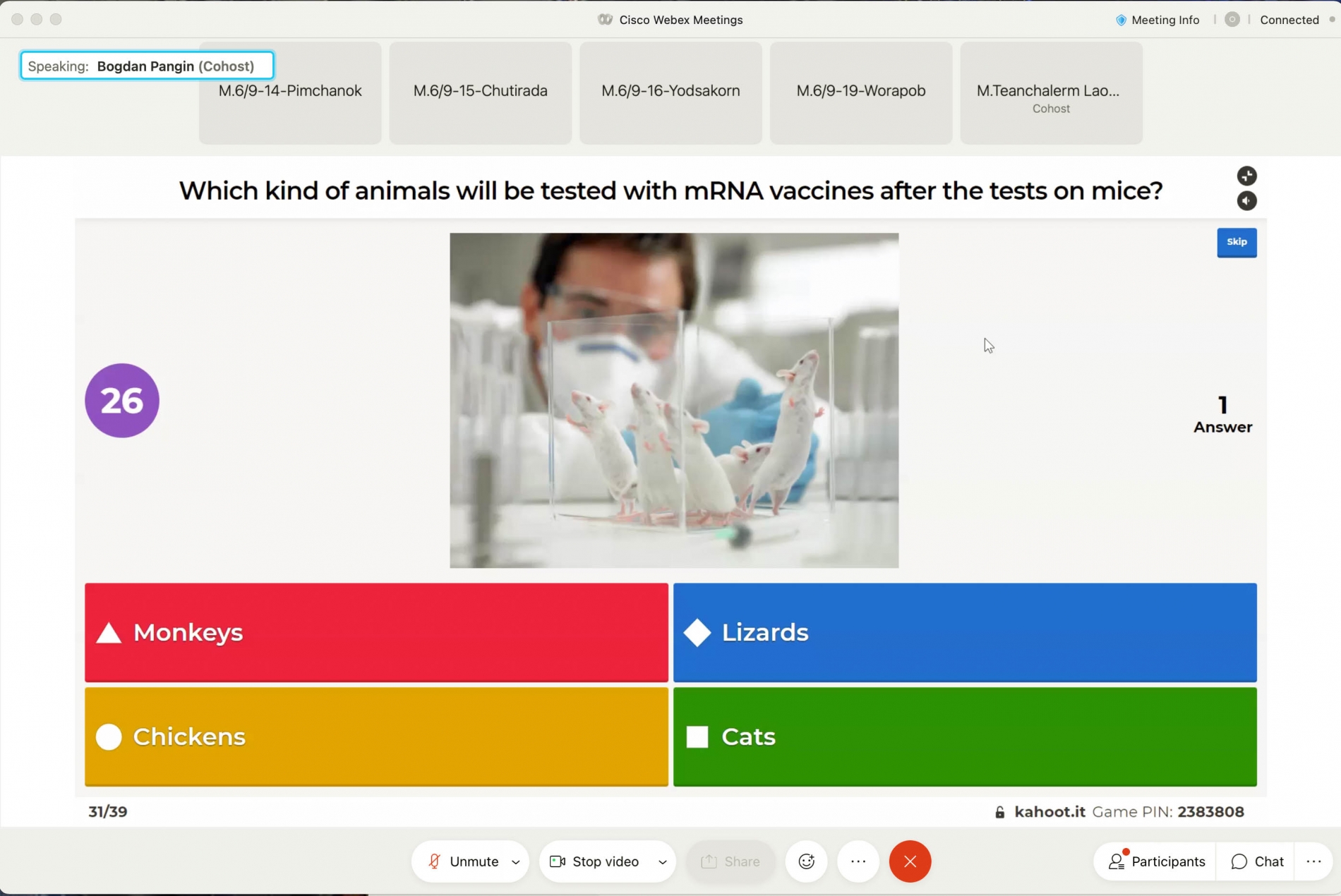The image size is (1341, 896).
Task: Select the red Monkeys answer
Action: 376,632
